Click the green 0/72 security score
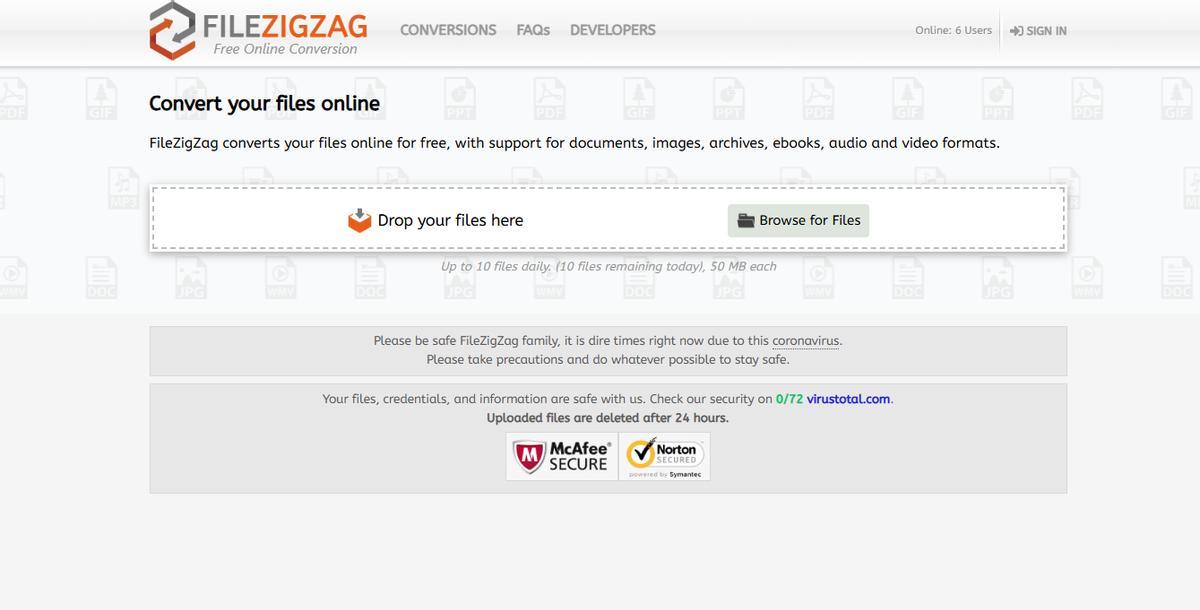Screen dimensions: 1200x610 [x=789, y=399]
